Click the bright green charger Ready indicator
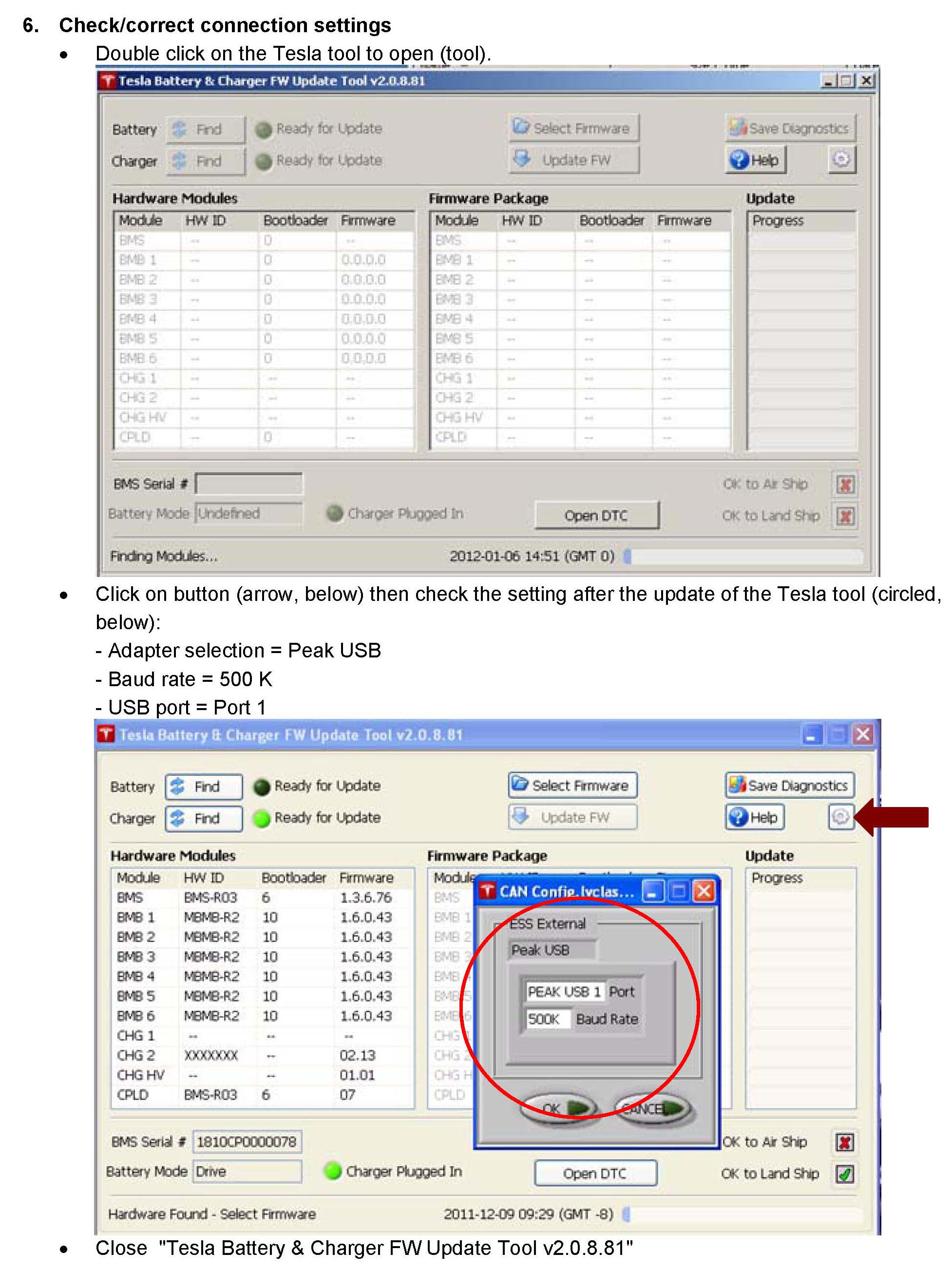The width and height of the screenshot is (952, 1271). [x=262, y=818]
